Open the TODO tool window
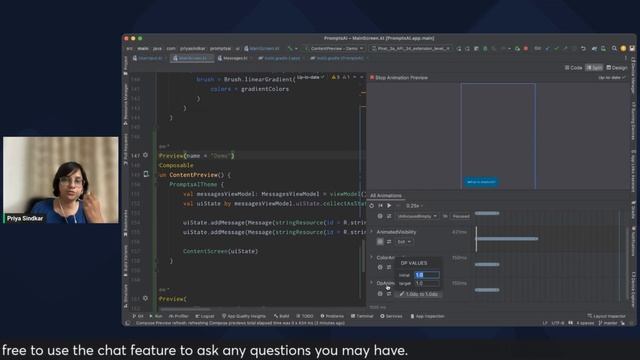Image resolution: width=640 pixels, height=360 pixels. pos(305,316)
